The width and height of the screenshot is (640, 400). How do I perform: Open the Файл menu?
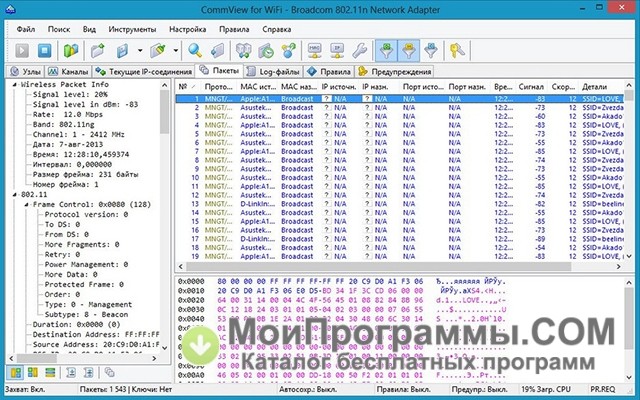pos(26,29)
